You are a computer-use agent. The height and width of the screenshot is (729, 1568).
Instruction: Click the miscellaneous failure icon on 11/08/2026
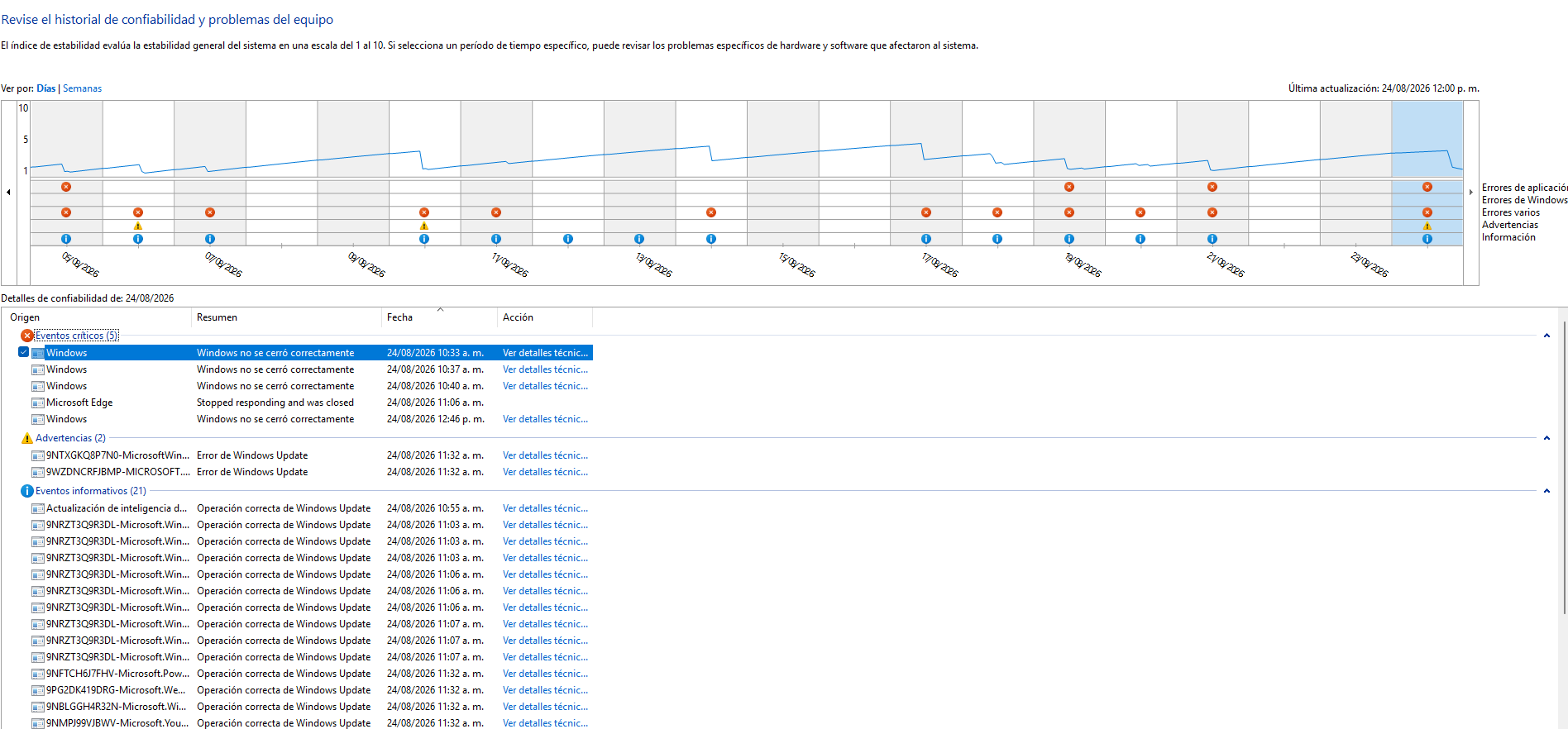[496, 212]
